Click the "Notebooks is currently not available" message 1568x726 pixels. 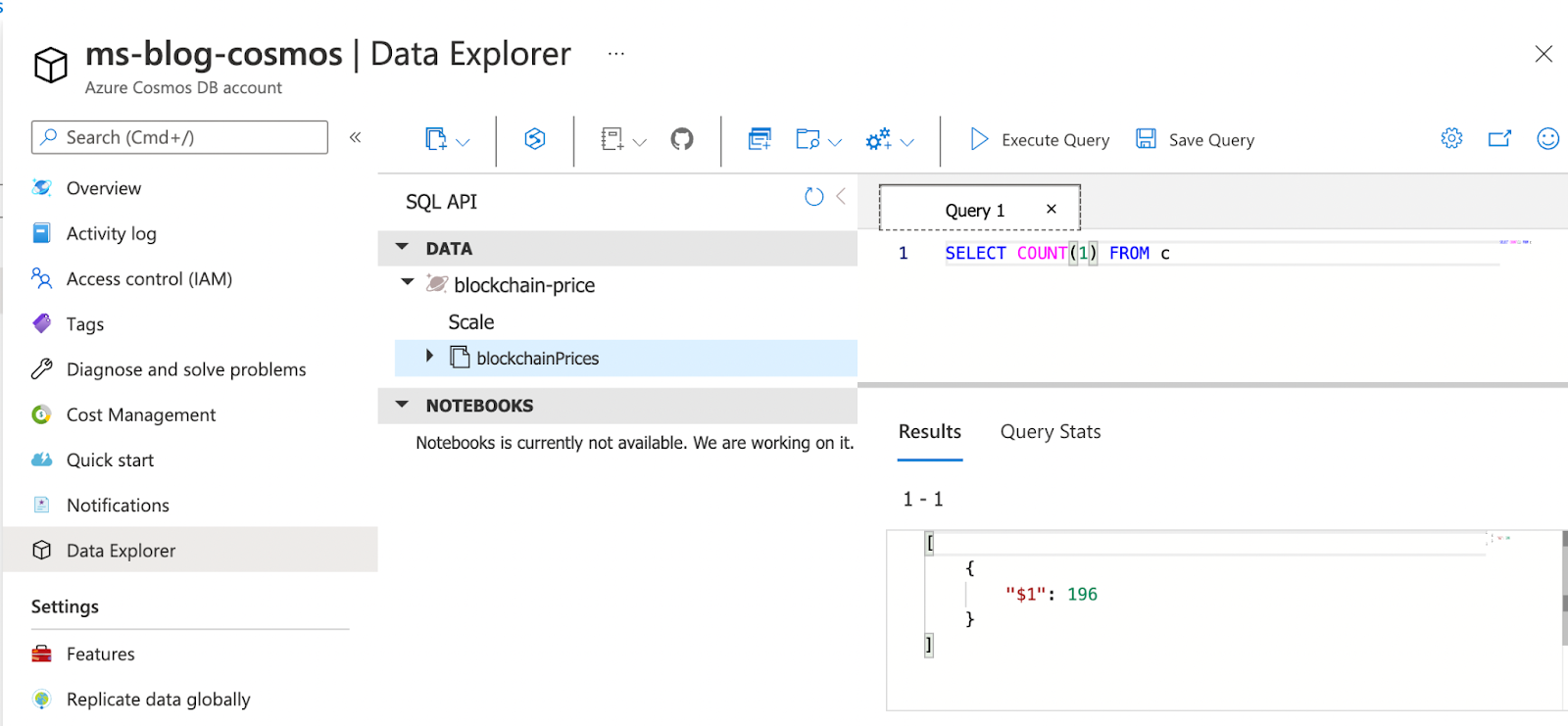point(635,443)
